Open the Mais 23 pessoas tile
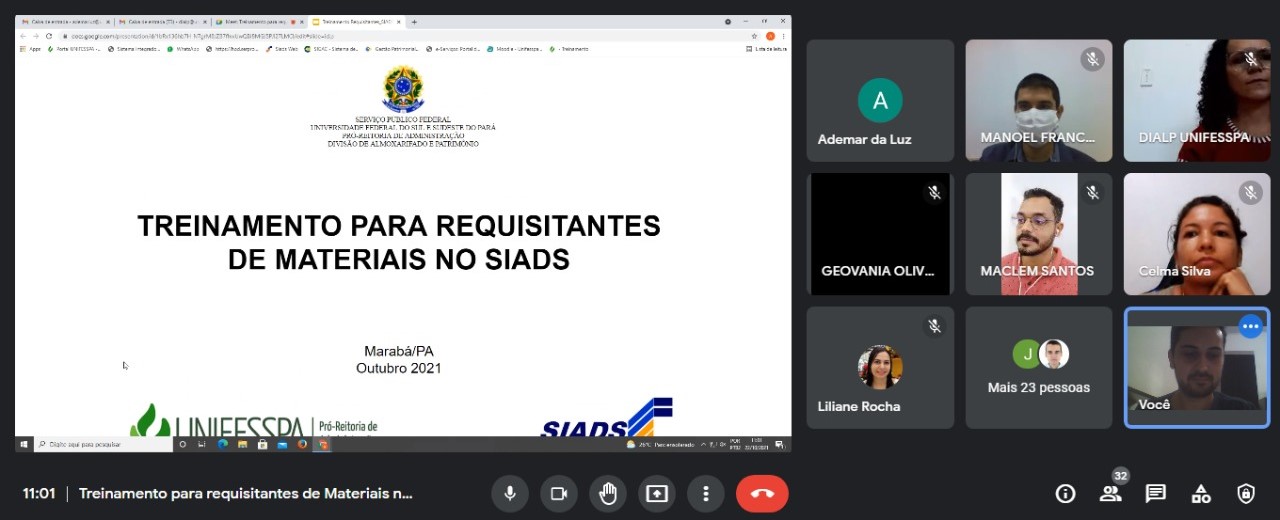The image size is (1280, 520). [1038, 367]
